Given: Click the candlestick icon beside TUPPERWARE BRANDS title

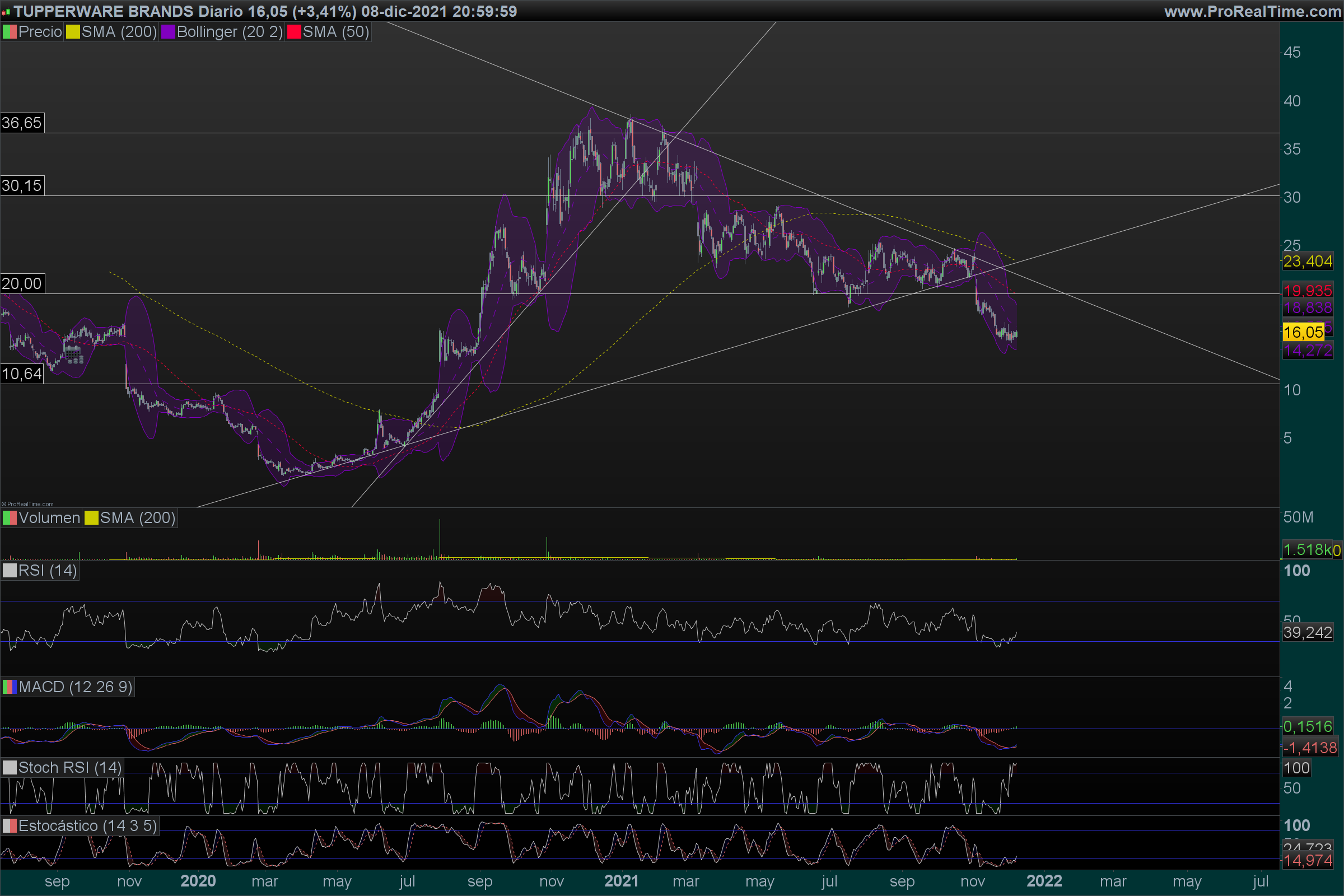Looking at the screenshot, I should pyautogui.click(x=6, y=11).
